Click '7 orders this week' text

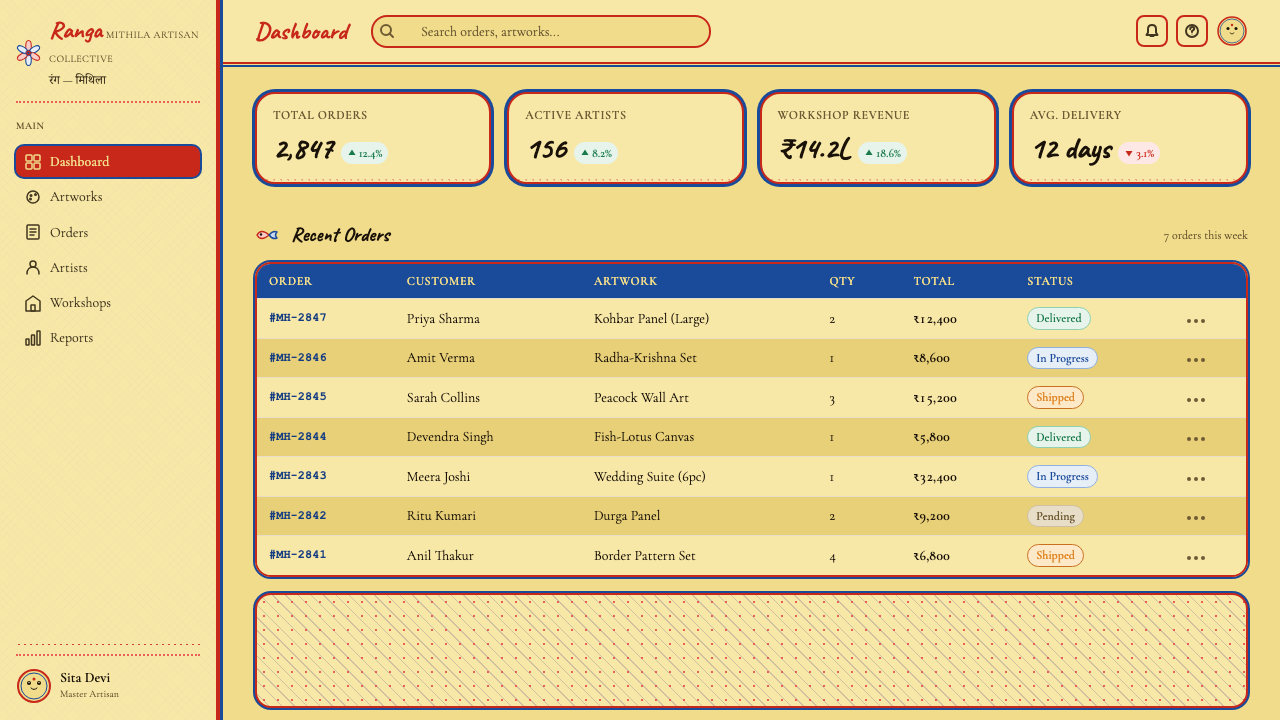pyautogui.click(x=1205, y=236)
